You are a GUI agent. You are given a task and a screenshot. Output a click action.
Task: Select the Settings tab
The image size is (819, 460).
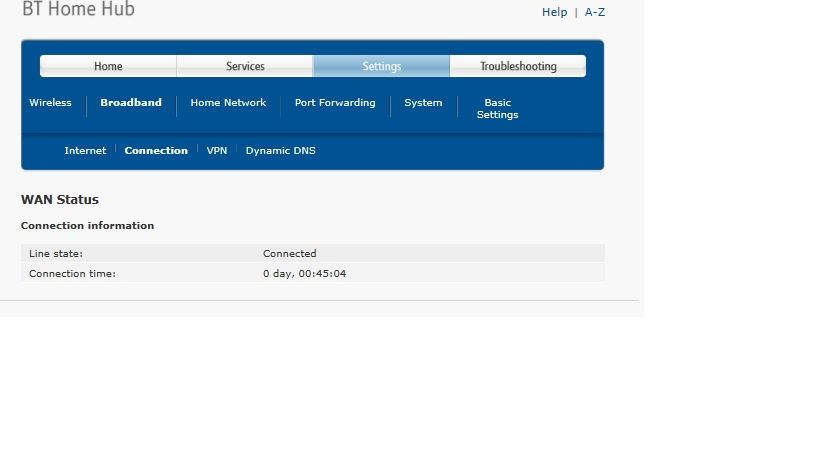point(381,66)
